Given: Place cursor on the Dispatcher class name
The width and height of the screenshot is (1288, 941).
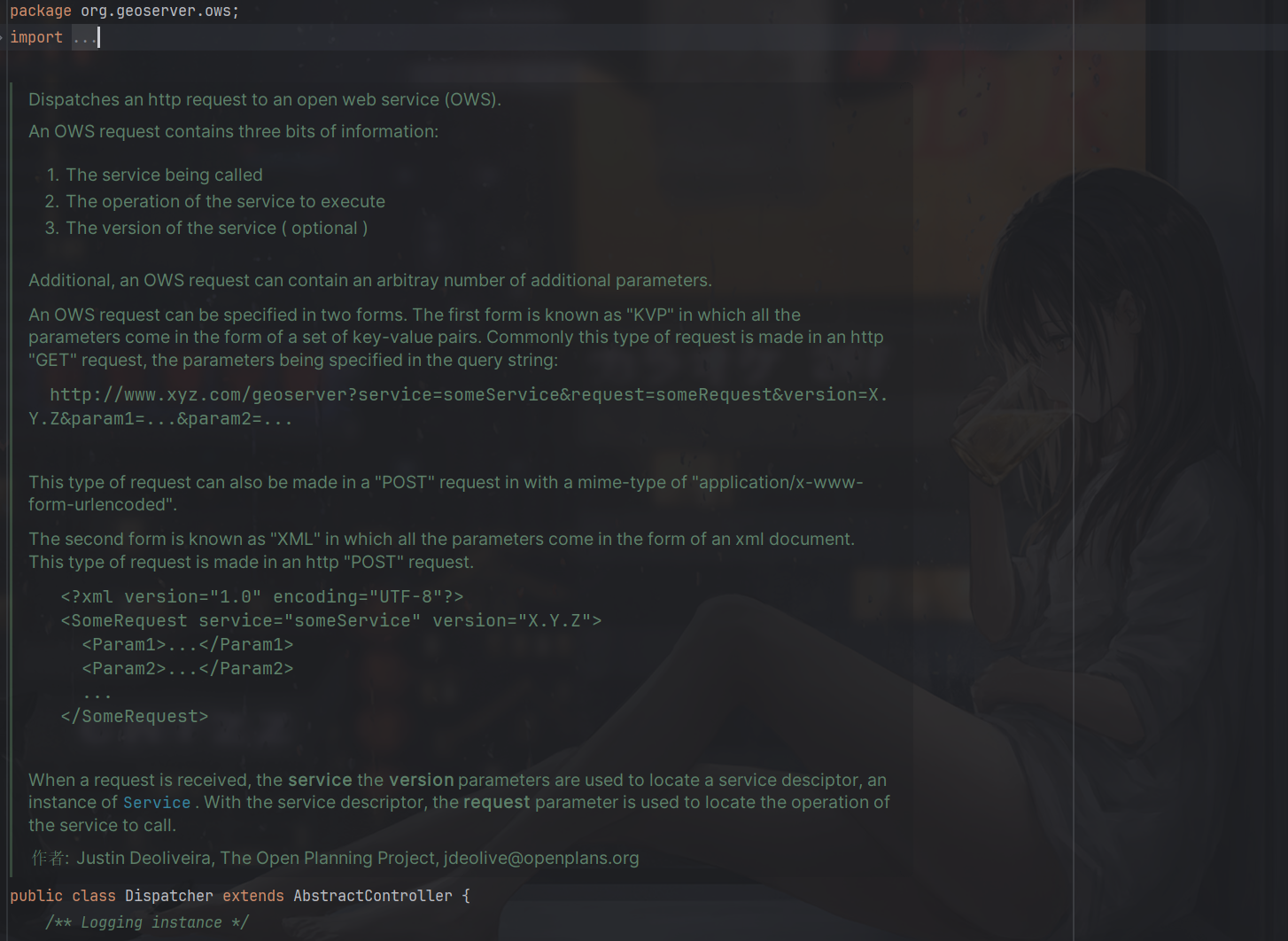Looking at the screenshot, I should pyautogui.click(x=168, y=896).
